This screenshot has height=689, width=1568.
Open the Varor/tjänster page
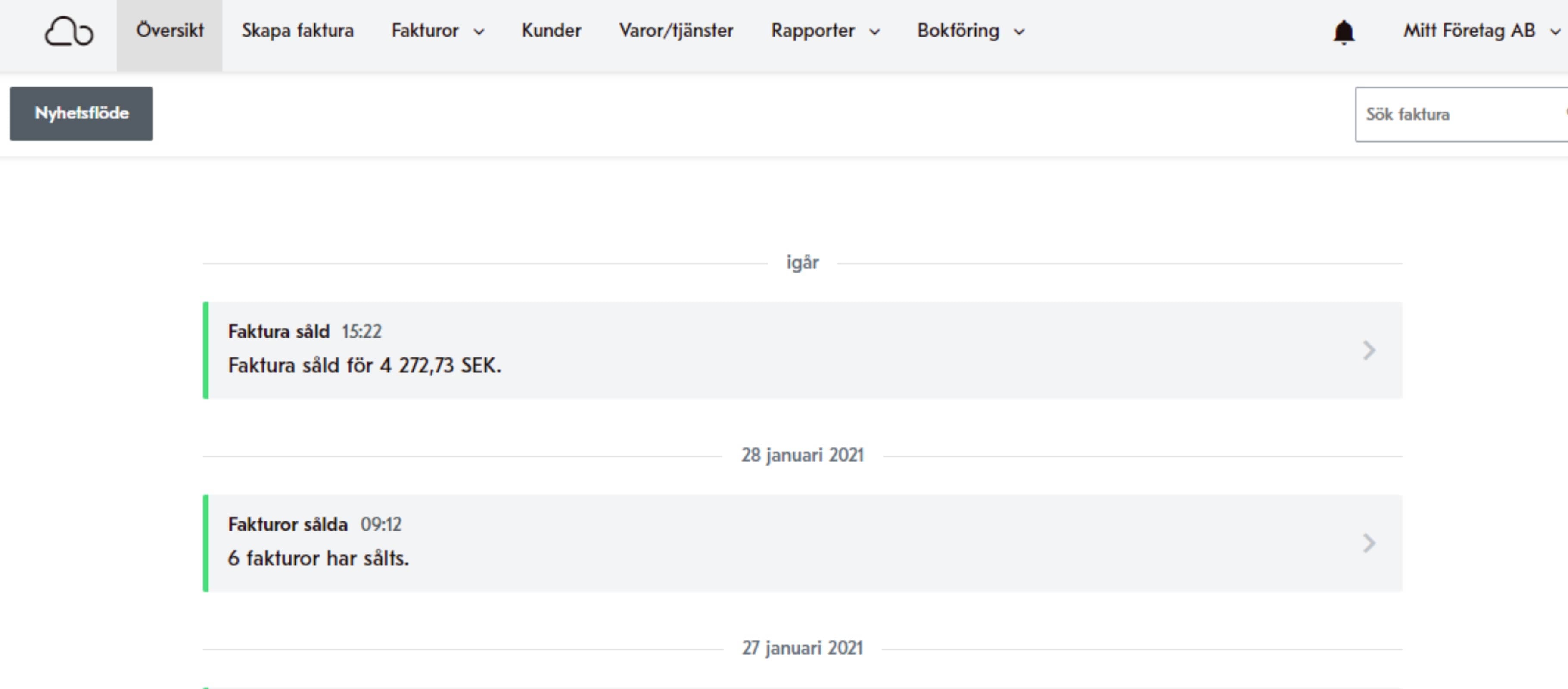pos(676,31)
